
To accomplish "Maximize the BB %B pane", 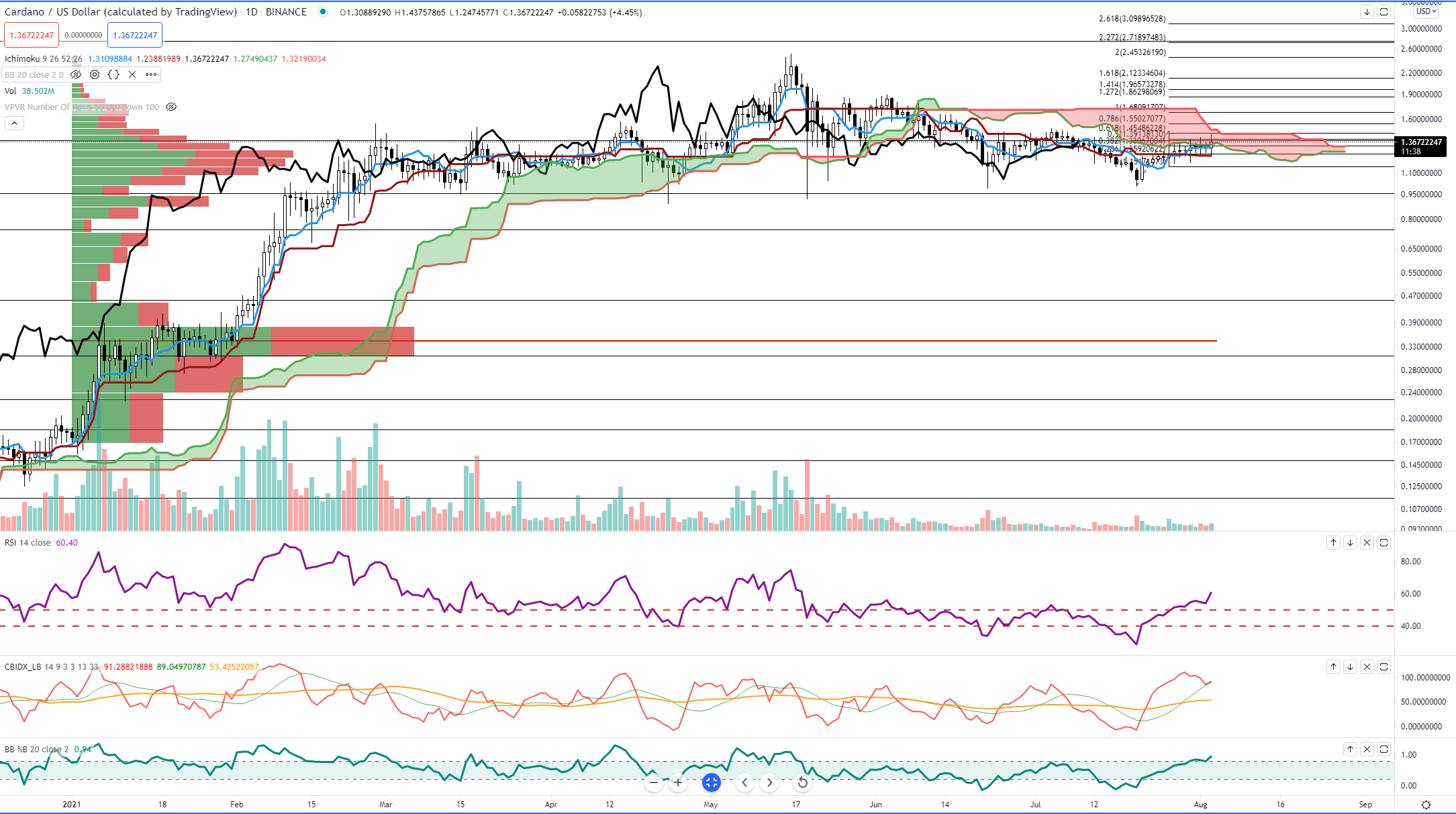I will (1384, 749).
